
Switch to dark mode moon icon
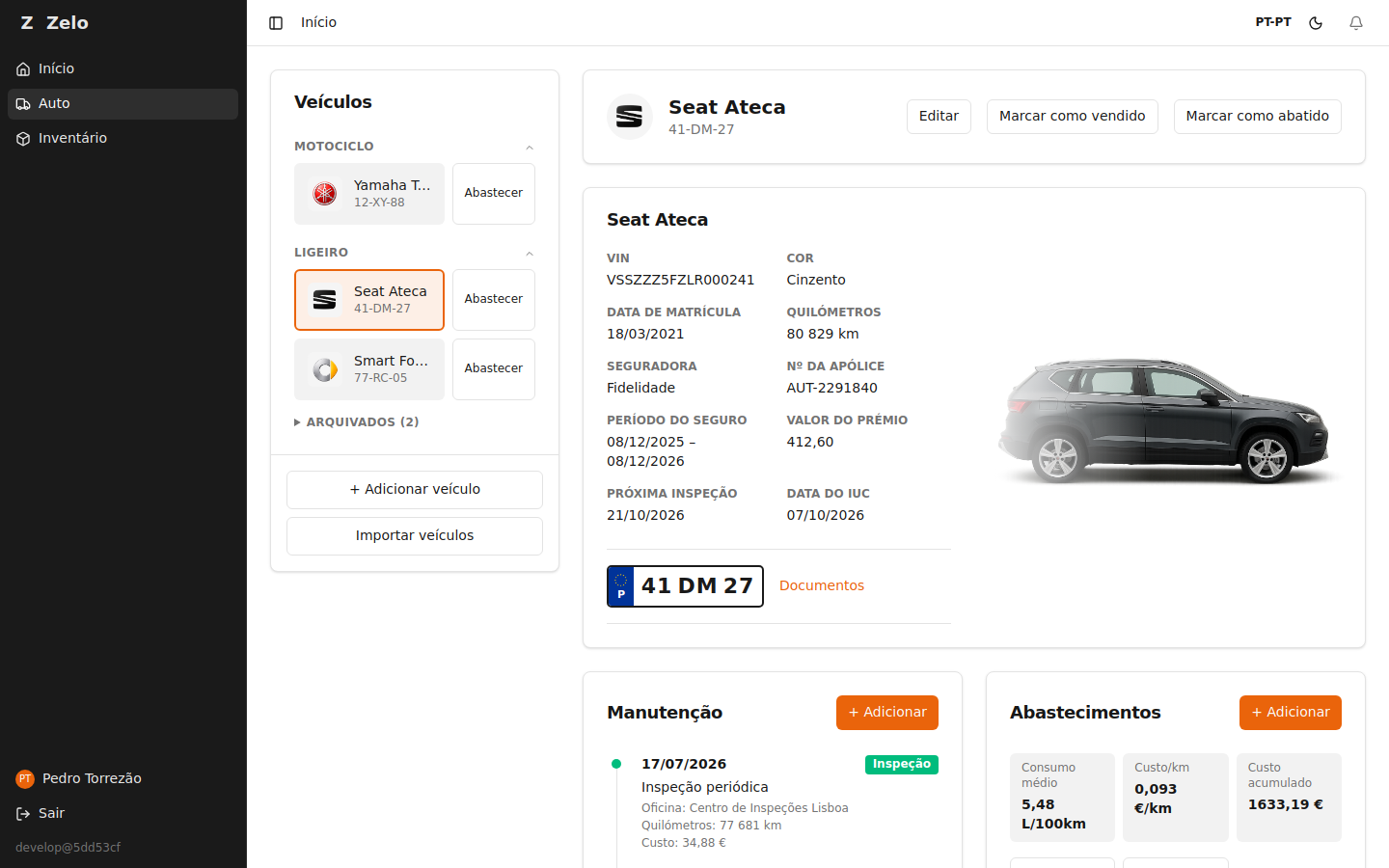(x=1316, y=23)
